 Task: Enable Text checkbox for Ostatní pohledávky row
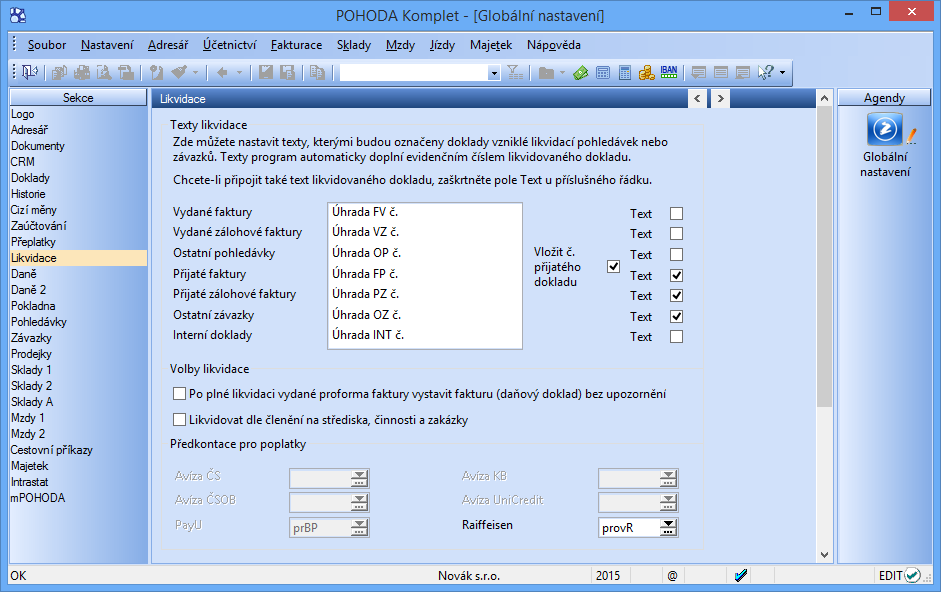[x=676, y=255]
